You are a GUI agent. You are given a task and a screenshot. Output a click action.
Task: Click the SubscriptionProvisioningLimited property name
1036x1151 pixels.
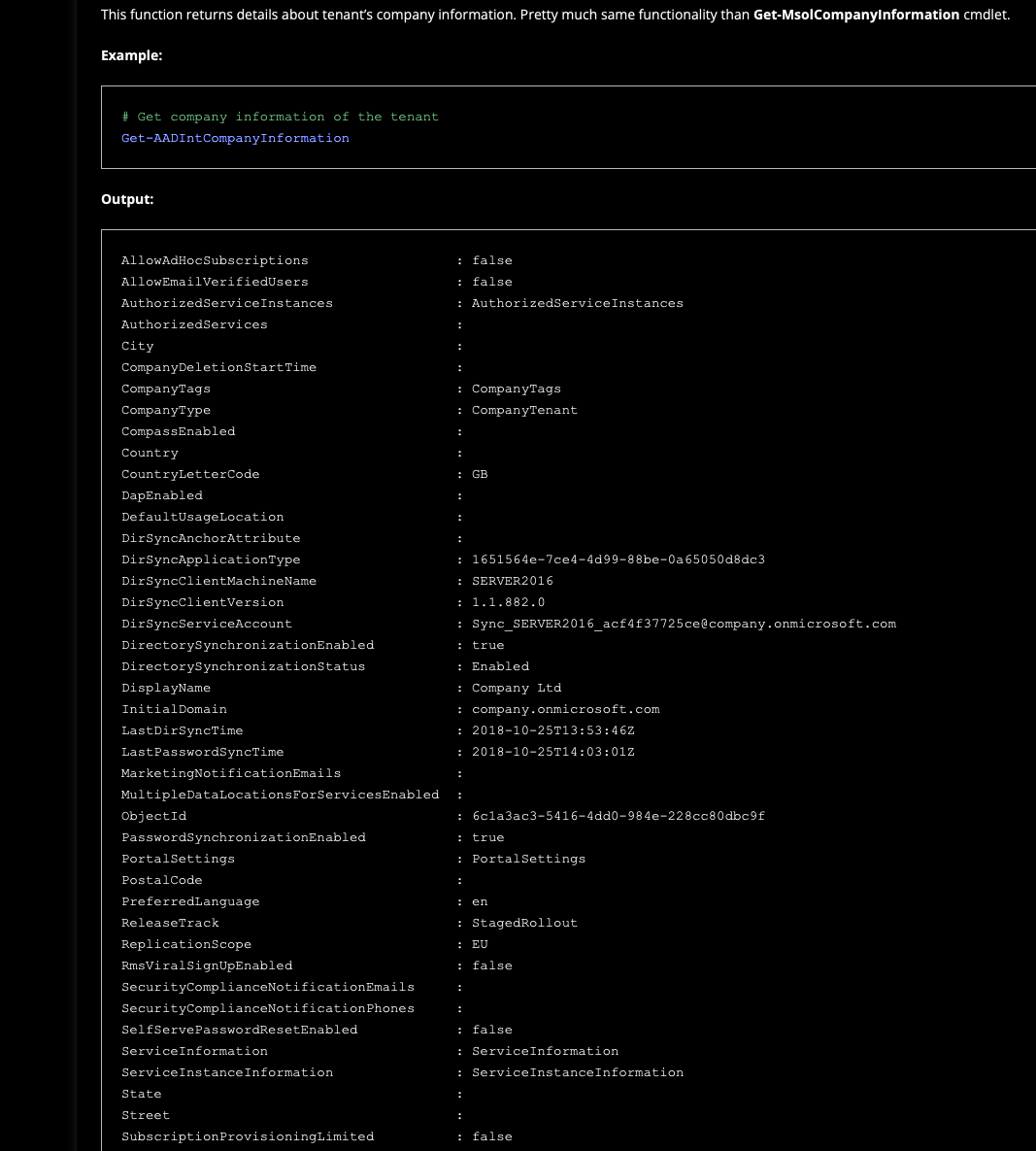[248, 1136]
